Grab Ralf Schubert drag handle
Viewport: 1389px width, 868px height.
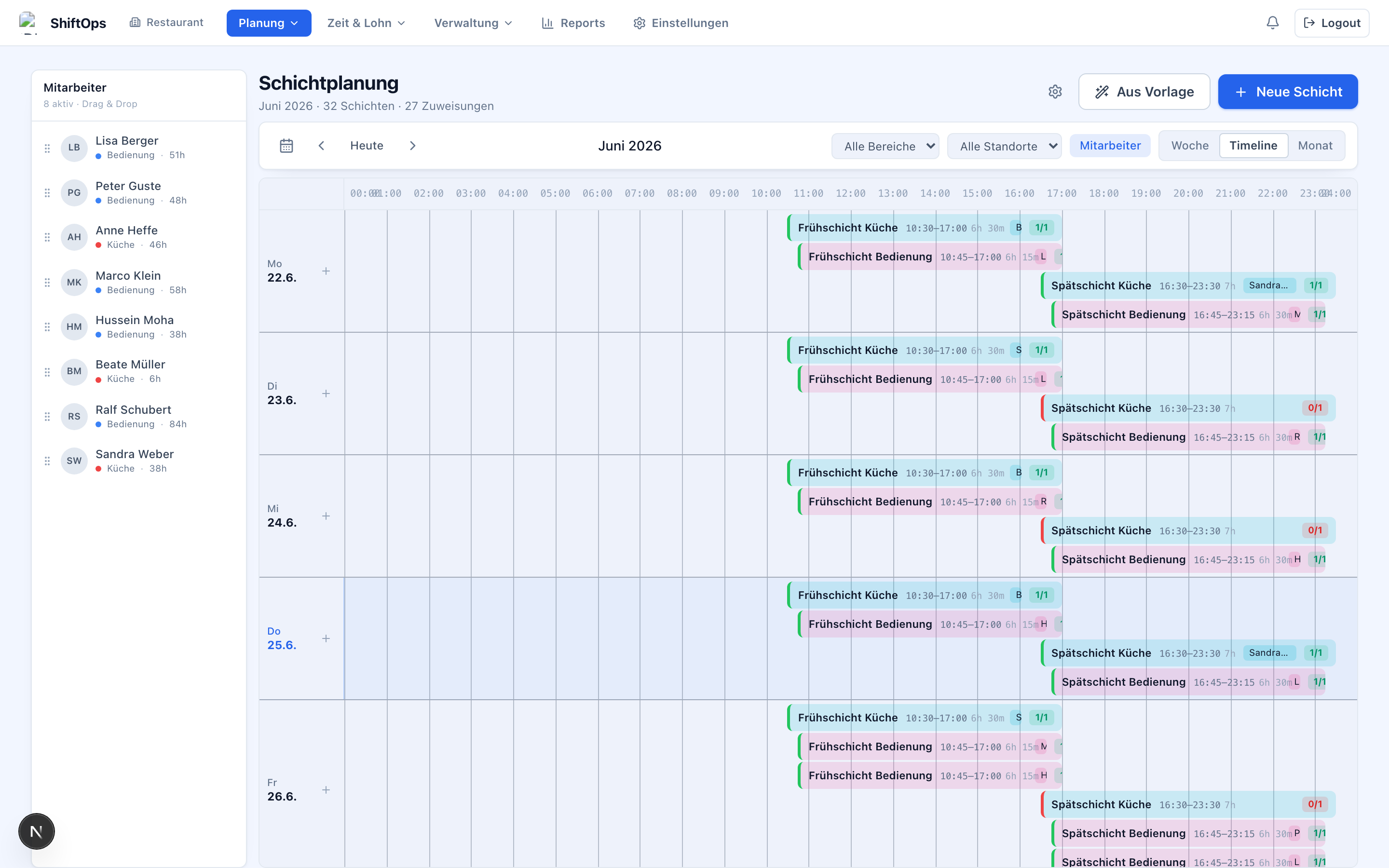point(47,416)
